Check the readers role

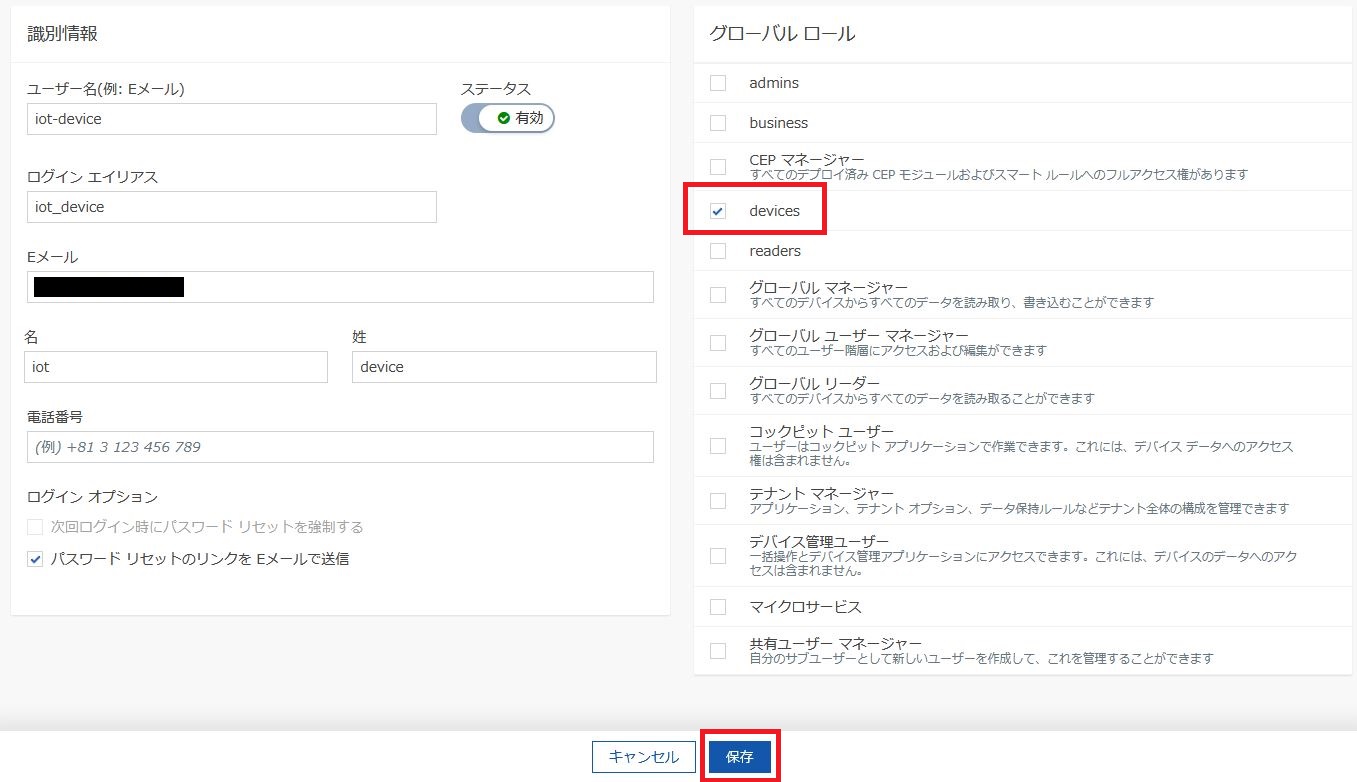click(x=717, y=251)
